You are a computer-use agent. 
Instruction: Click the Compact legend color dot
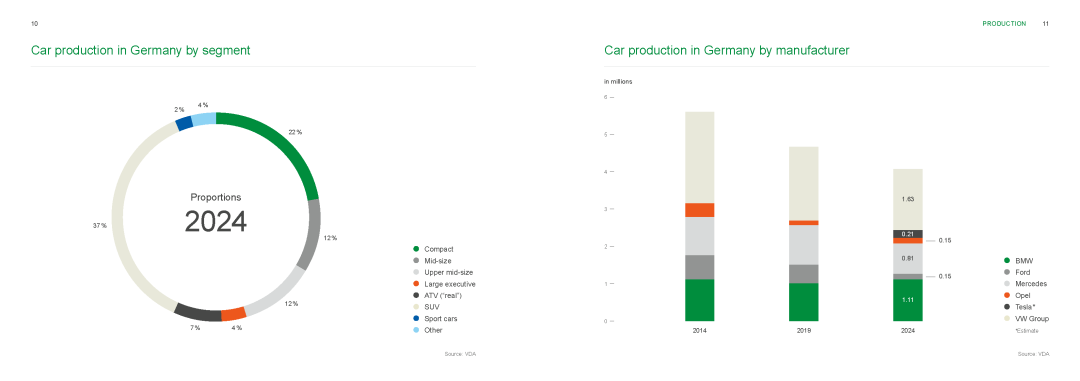click(x=416, y=249)
